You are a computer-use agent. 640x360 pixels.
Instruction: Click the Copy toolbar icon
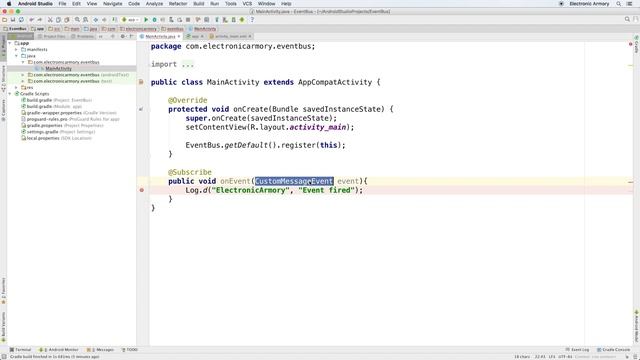coord(58,20)
